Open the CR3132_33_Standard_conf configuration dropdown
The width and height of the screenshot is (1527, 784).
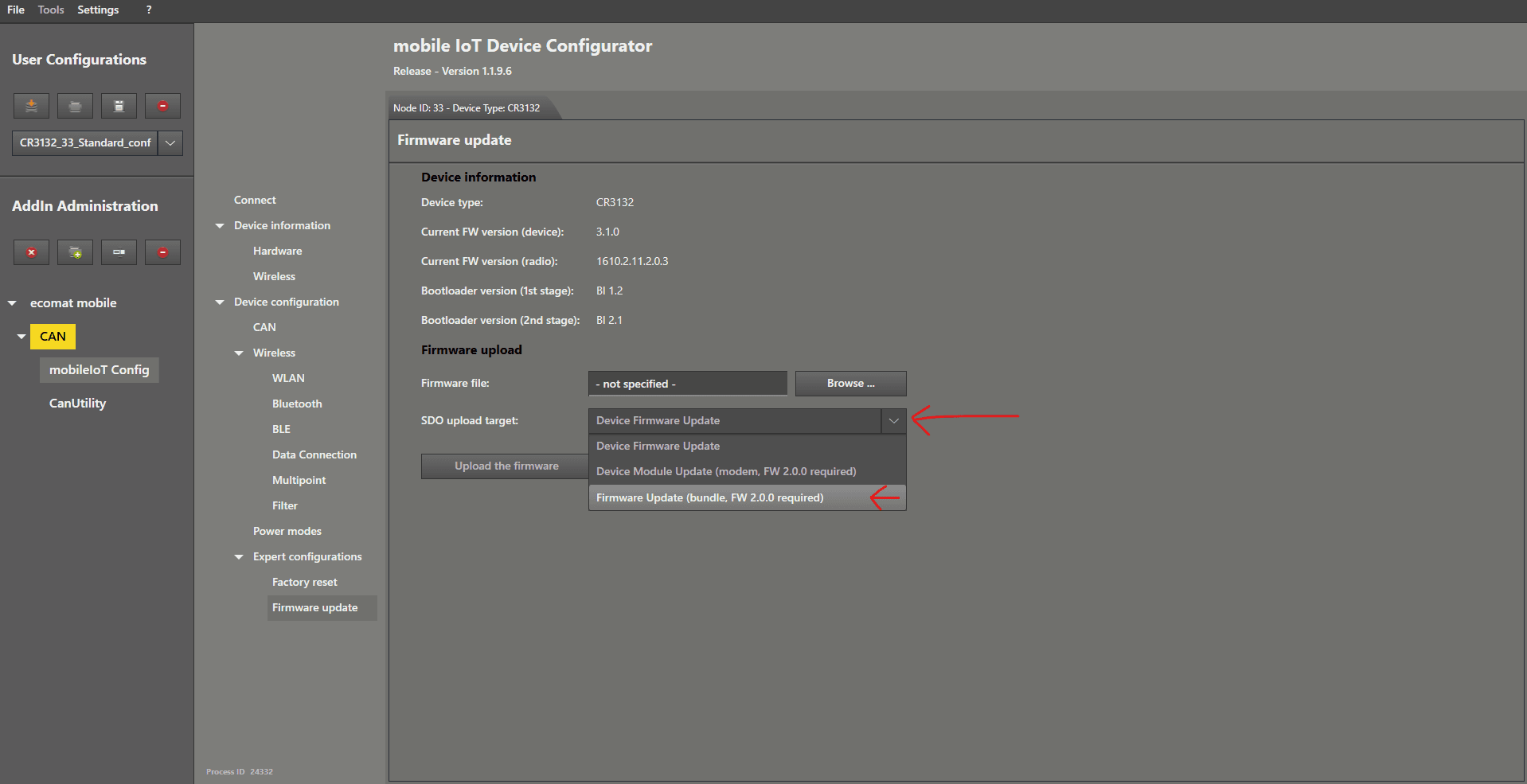point(170,143)
